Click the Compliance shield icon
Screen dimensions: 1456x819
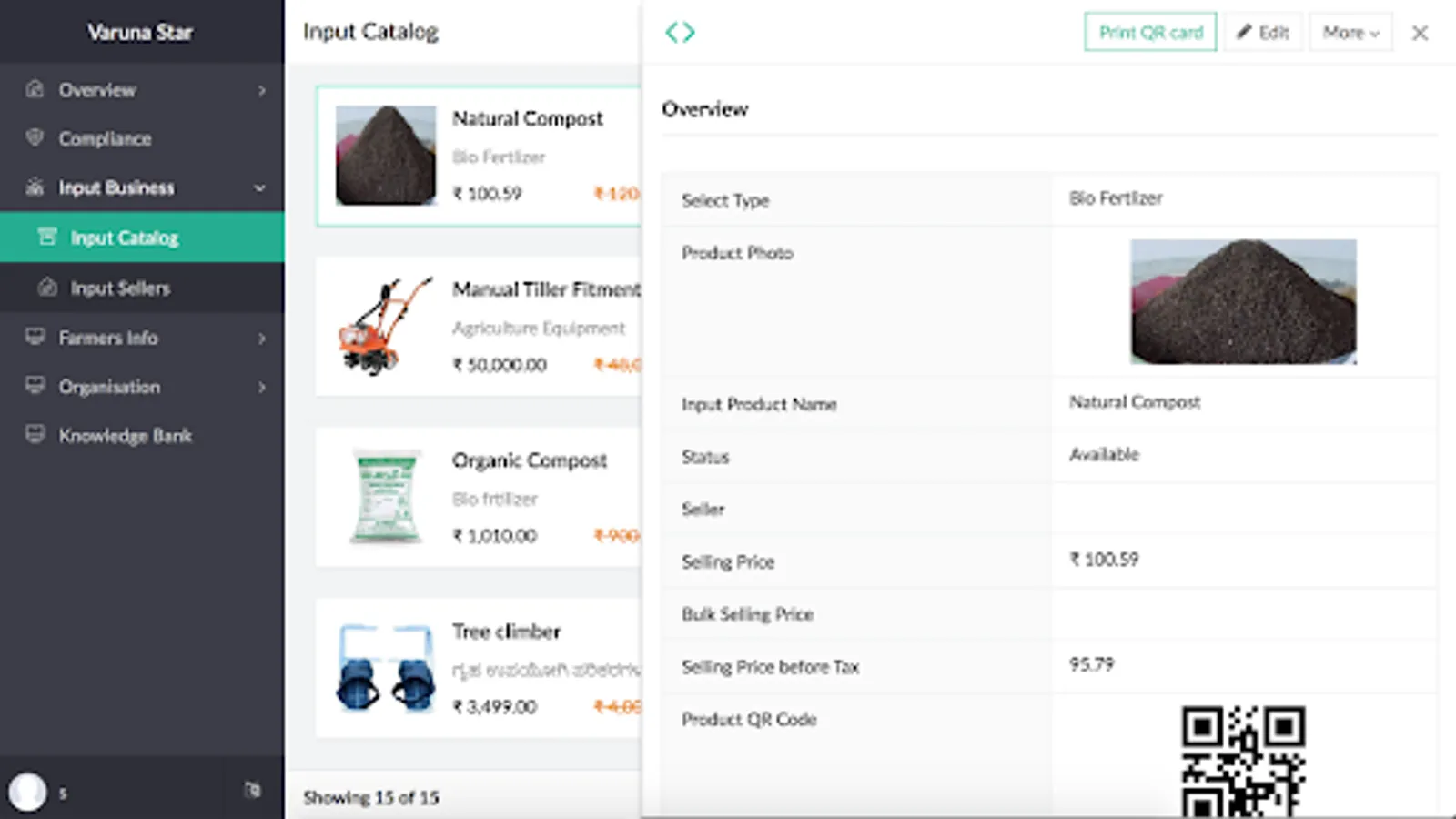click(x=35, y=138)
